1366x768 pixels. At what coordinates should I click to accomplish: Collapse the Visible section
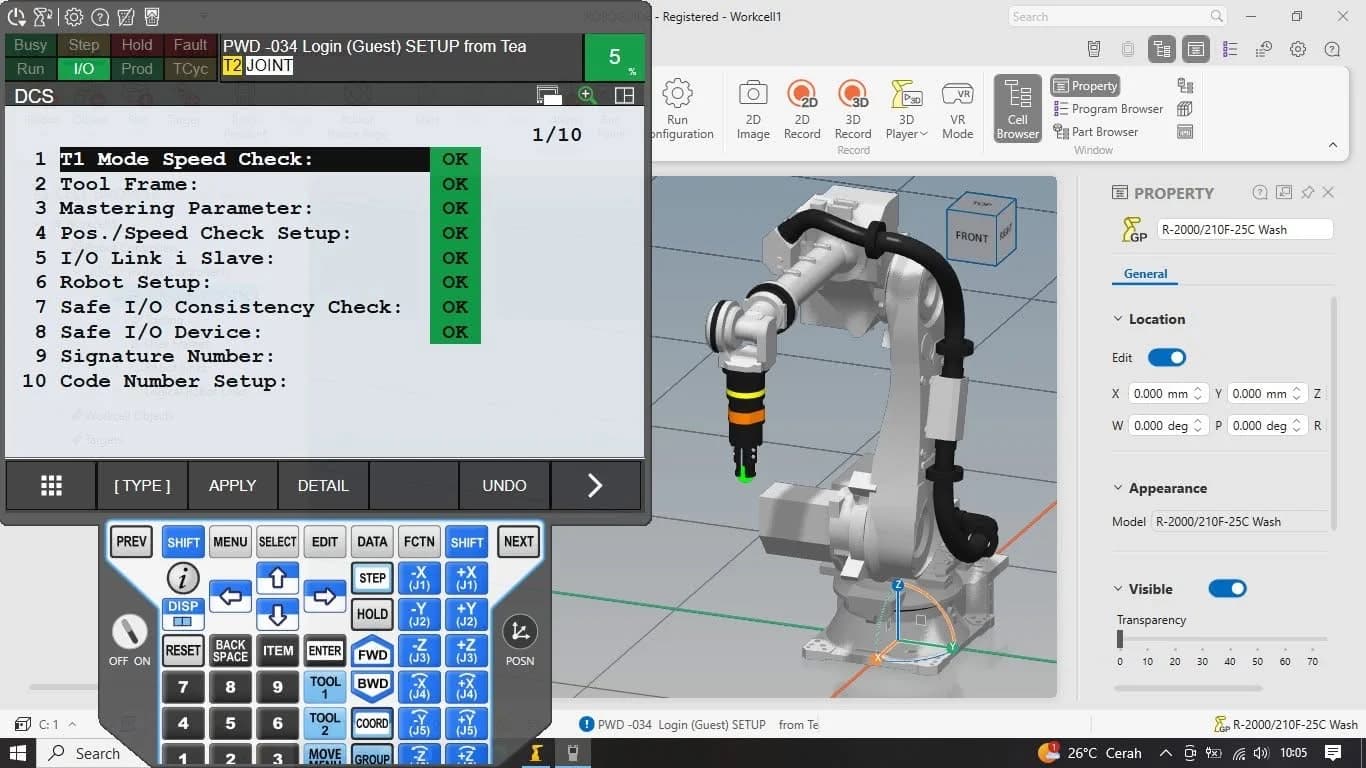click(x=1118, y=589)
